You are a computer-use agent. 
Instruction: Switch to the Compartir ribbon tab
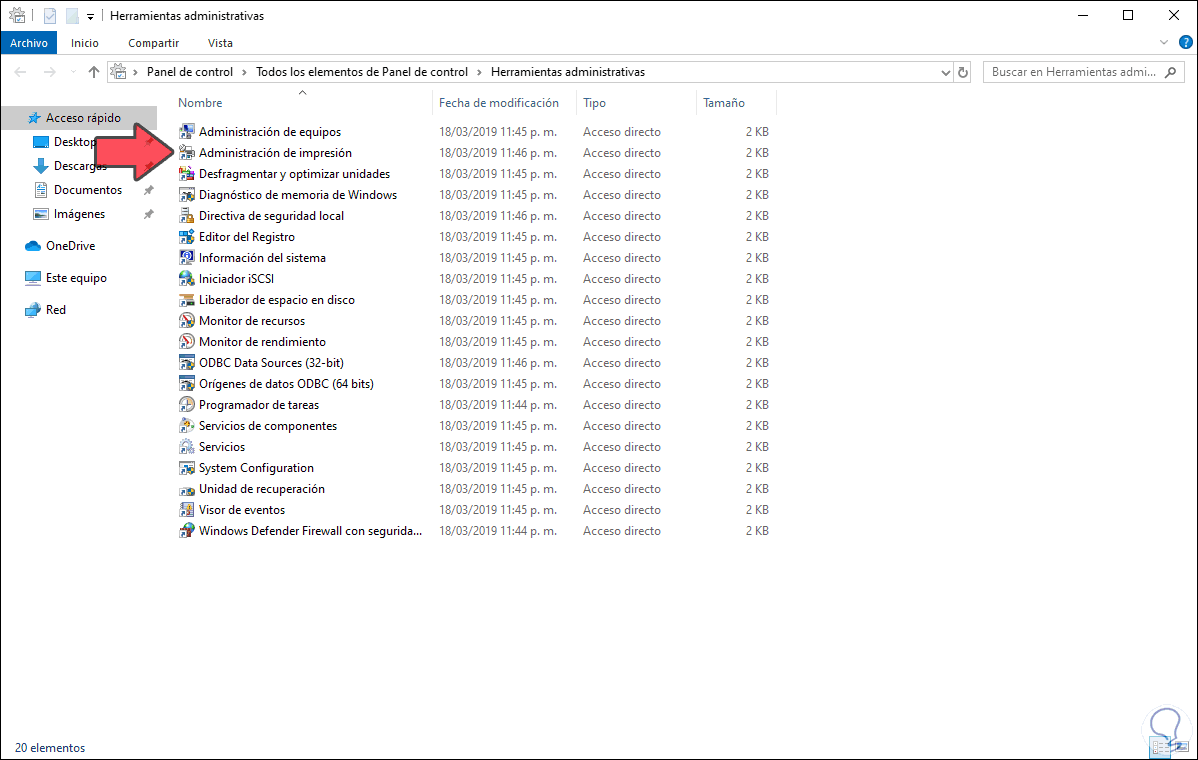coord(154,43)
